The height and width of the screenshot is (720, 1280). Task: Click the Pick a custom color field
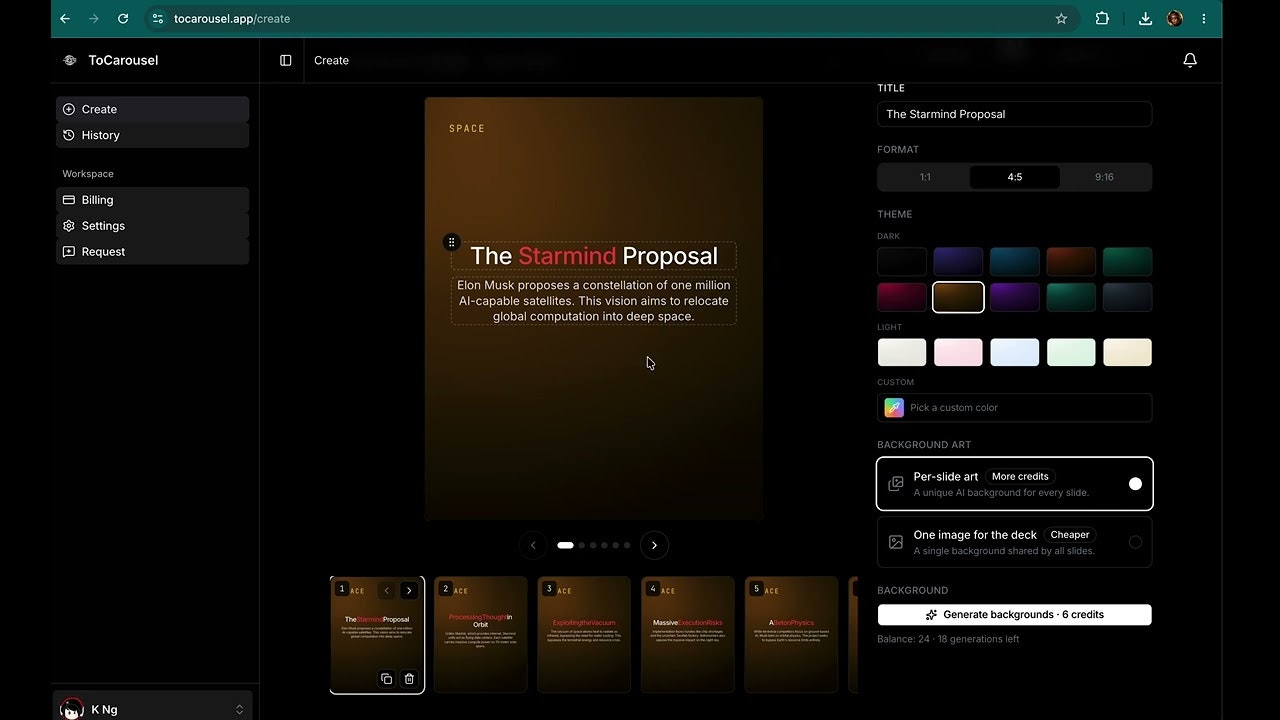click(x=1015, y=407)
